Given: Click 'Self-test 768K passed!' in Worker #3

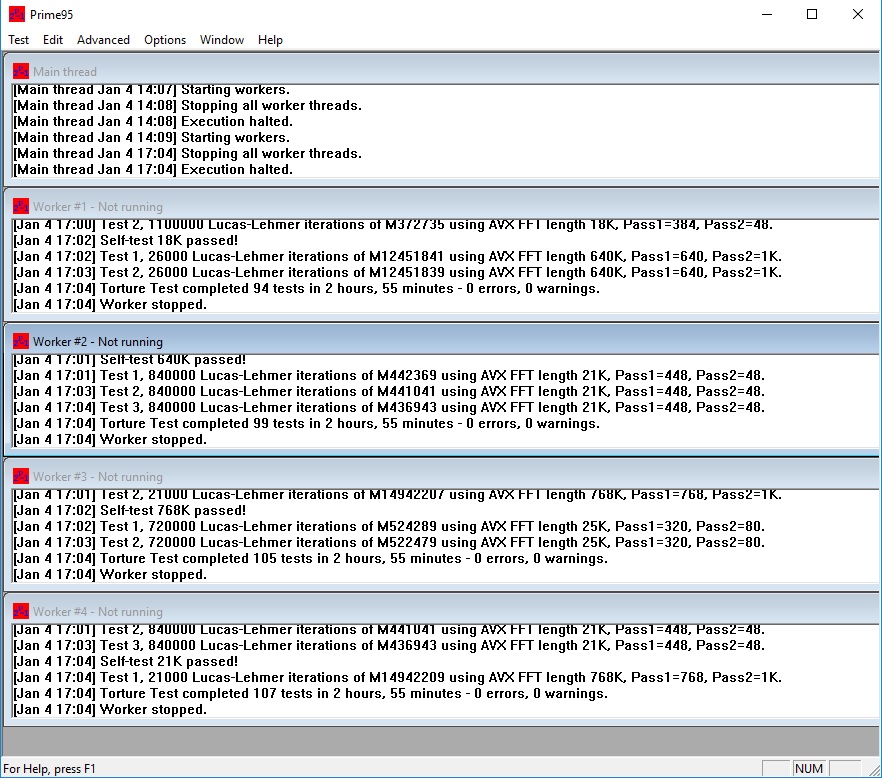Looking at the screenshot, I should [x=130, y=511].
